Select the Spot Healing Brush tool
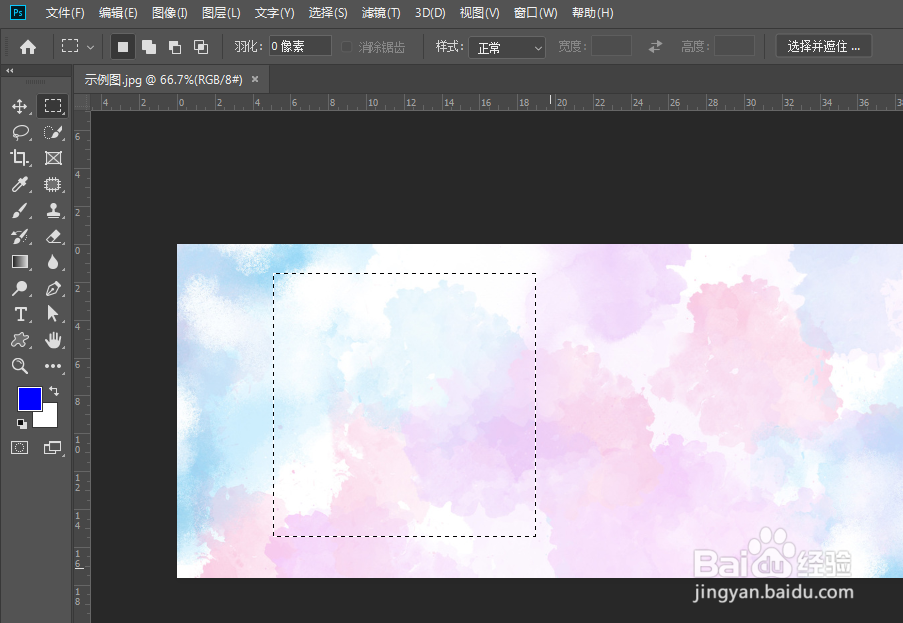 53,184
